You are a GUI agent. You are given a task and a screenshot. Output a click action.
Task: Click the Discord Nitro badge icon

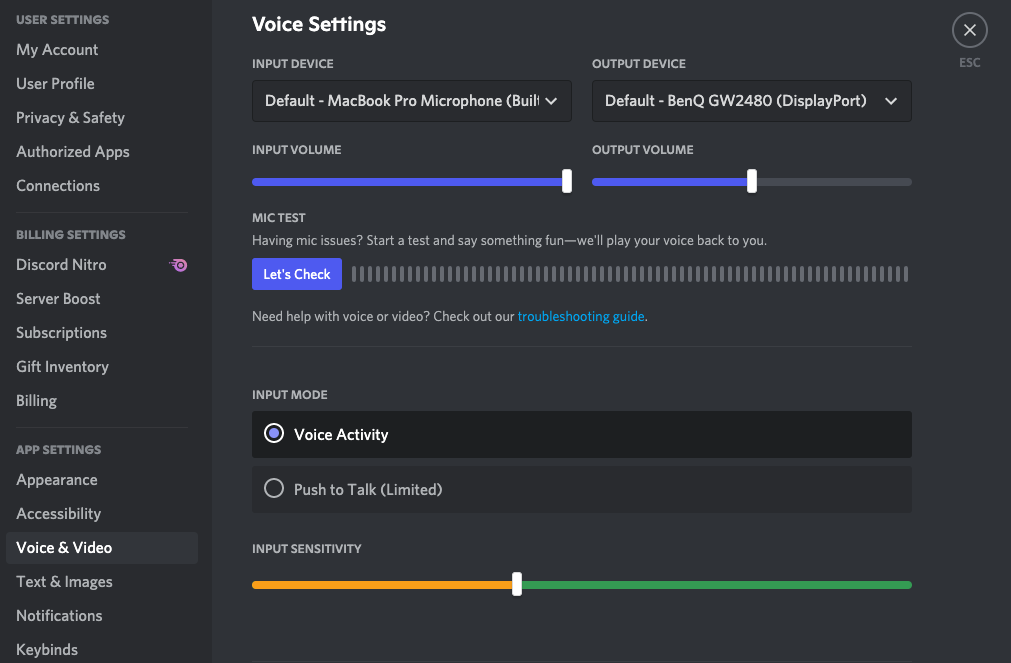pos(179,265)
